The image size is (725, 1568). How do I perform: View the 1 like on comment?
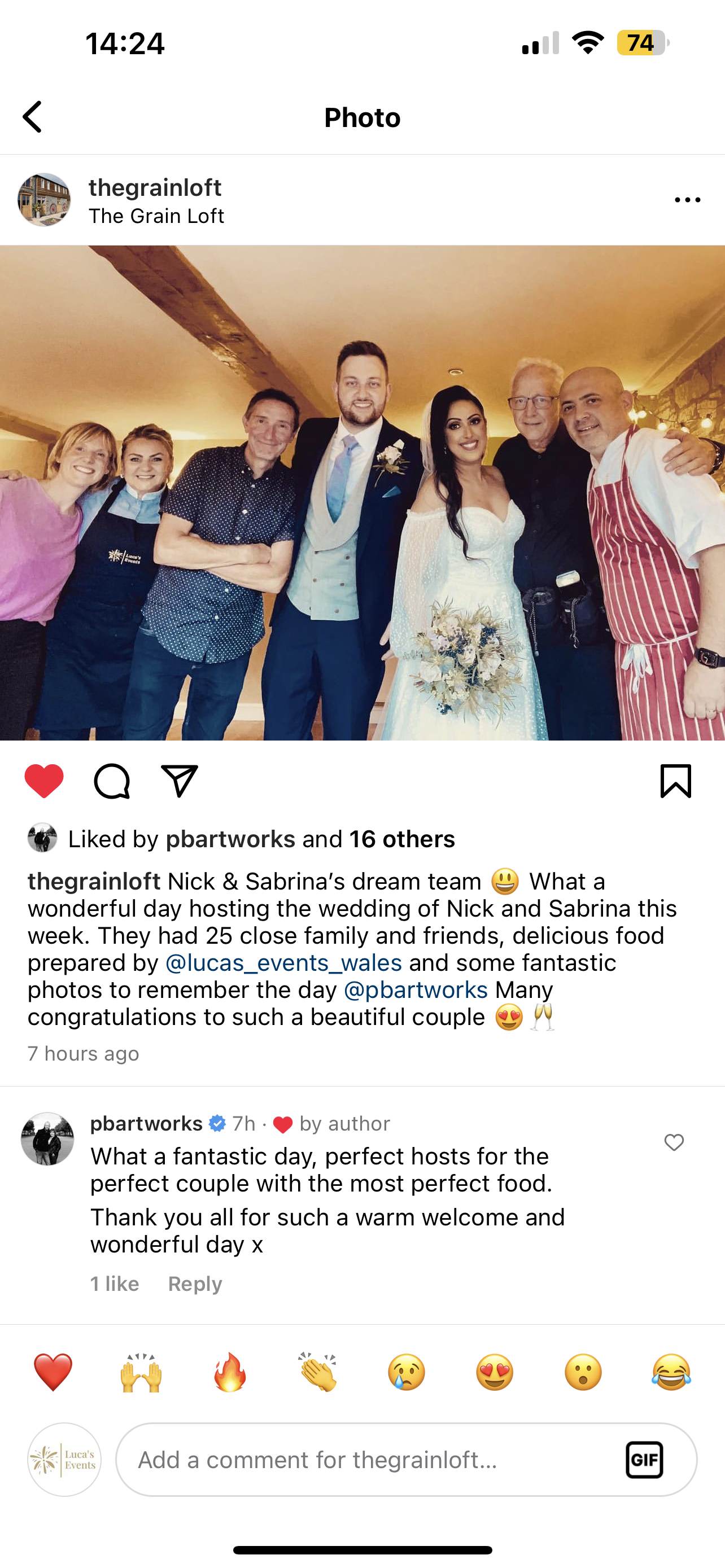115,1284
